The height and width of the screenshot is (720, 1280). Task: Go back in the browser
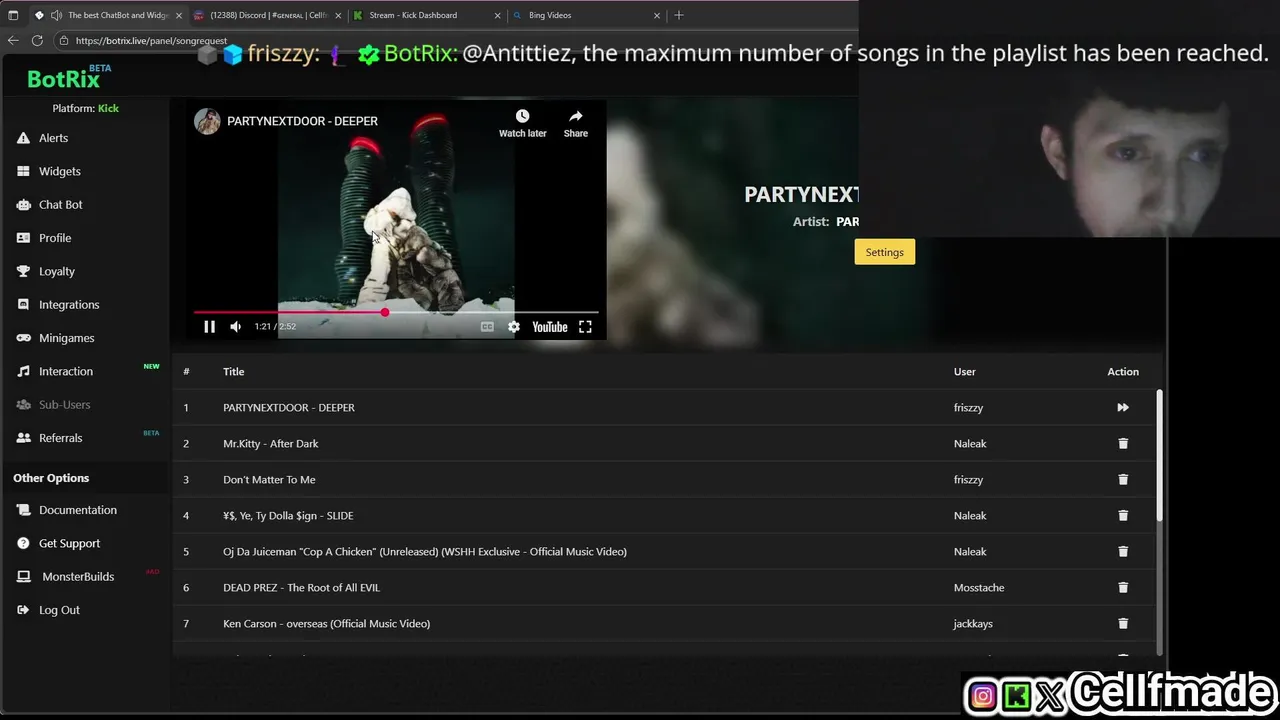pyautogui.click(x=13, y=40)
